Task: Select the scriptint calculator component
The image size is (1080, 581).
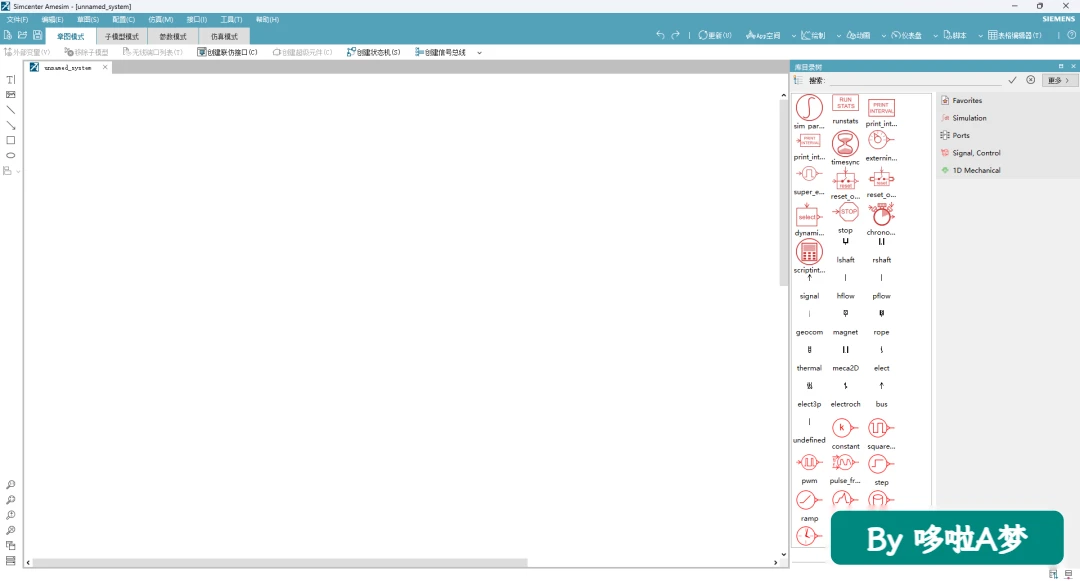Action: [809, 253]
